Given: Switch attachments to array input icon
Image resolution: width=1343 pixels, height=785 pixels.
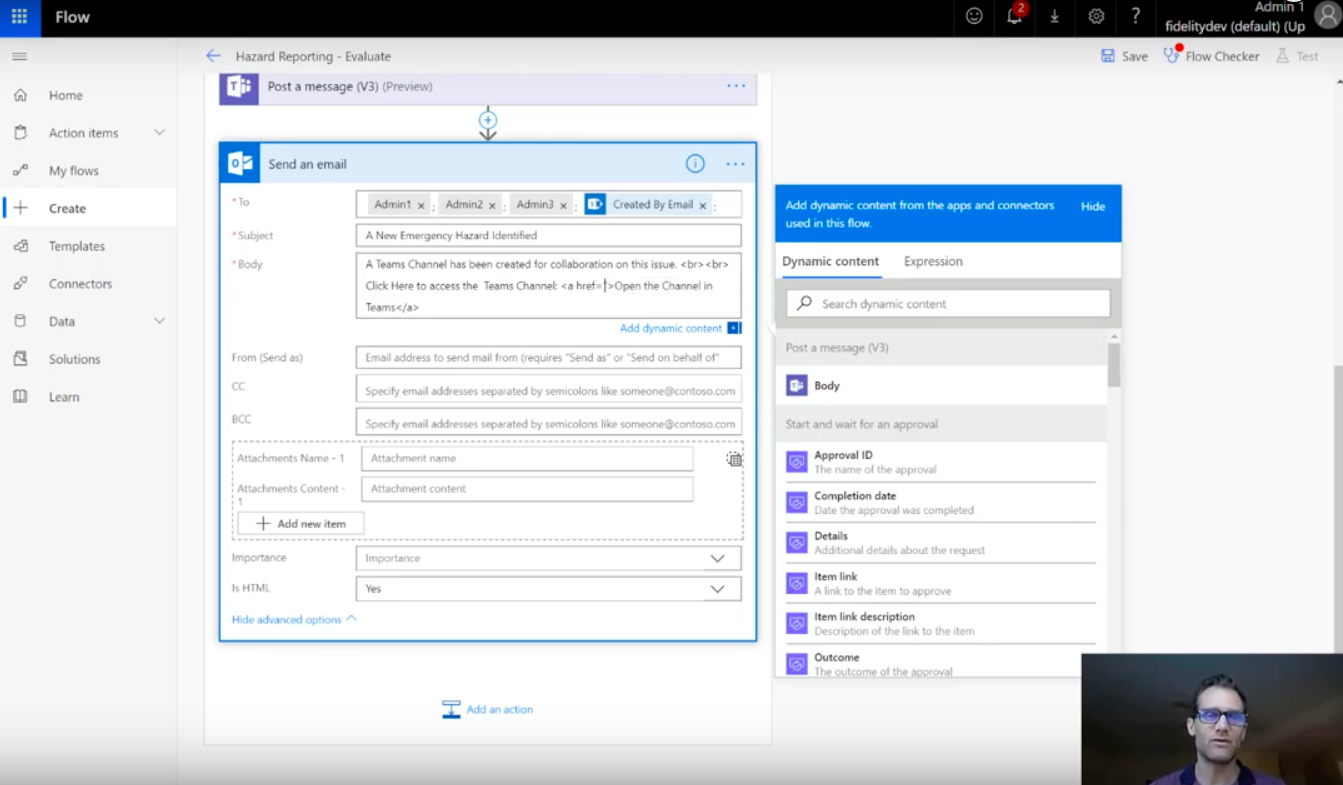Looking at the screenshot, I should tap(734, 459).
